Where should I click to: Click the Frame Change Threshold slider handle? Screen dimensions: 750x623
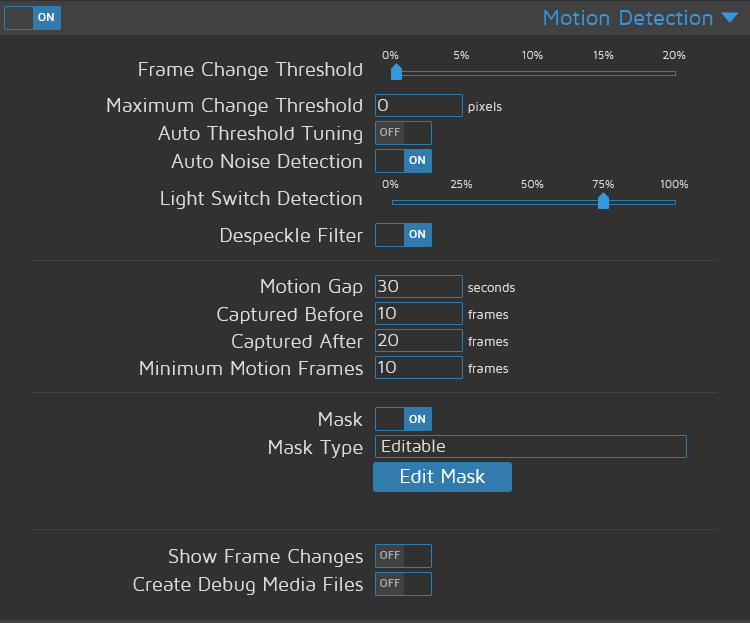tap(397, 72)
